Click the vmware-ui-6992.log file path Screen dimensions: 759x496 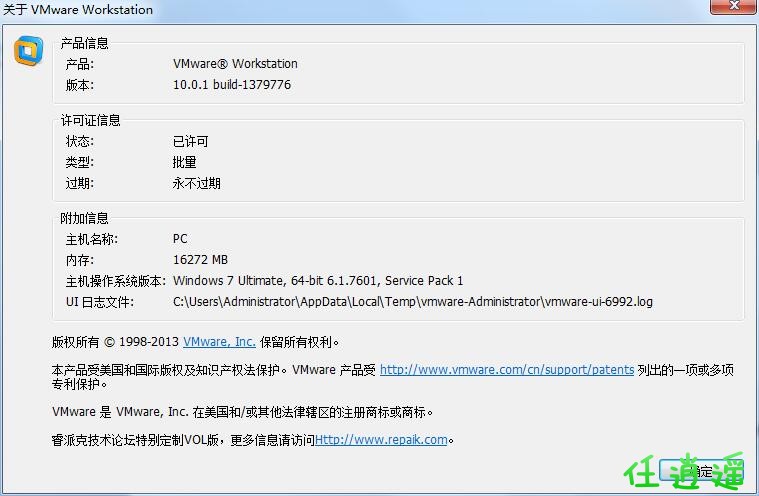point(413,302)
